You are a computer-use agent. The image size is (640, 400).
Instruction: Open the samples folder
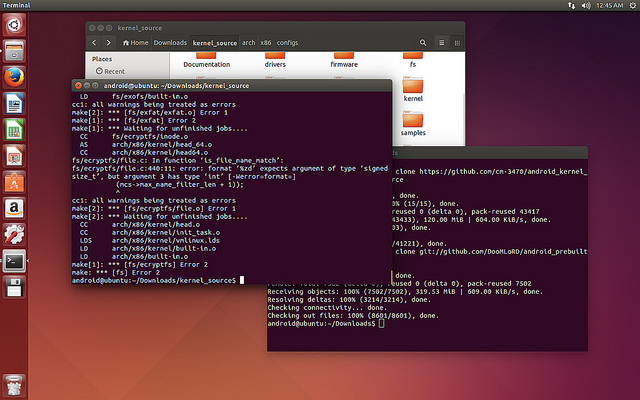click(413, 122)
